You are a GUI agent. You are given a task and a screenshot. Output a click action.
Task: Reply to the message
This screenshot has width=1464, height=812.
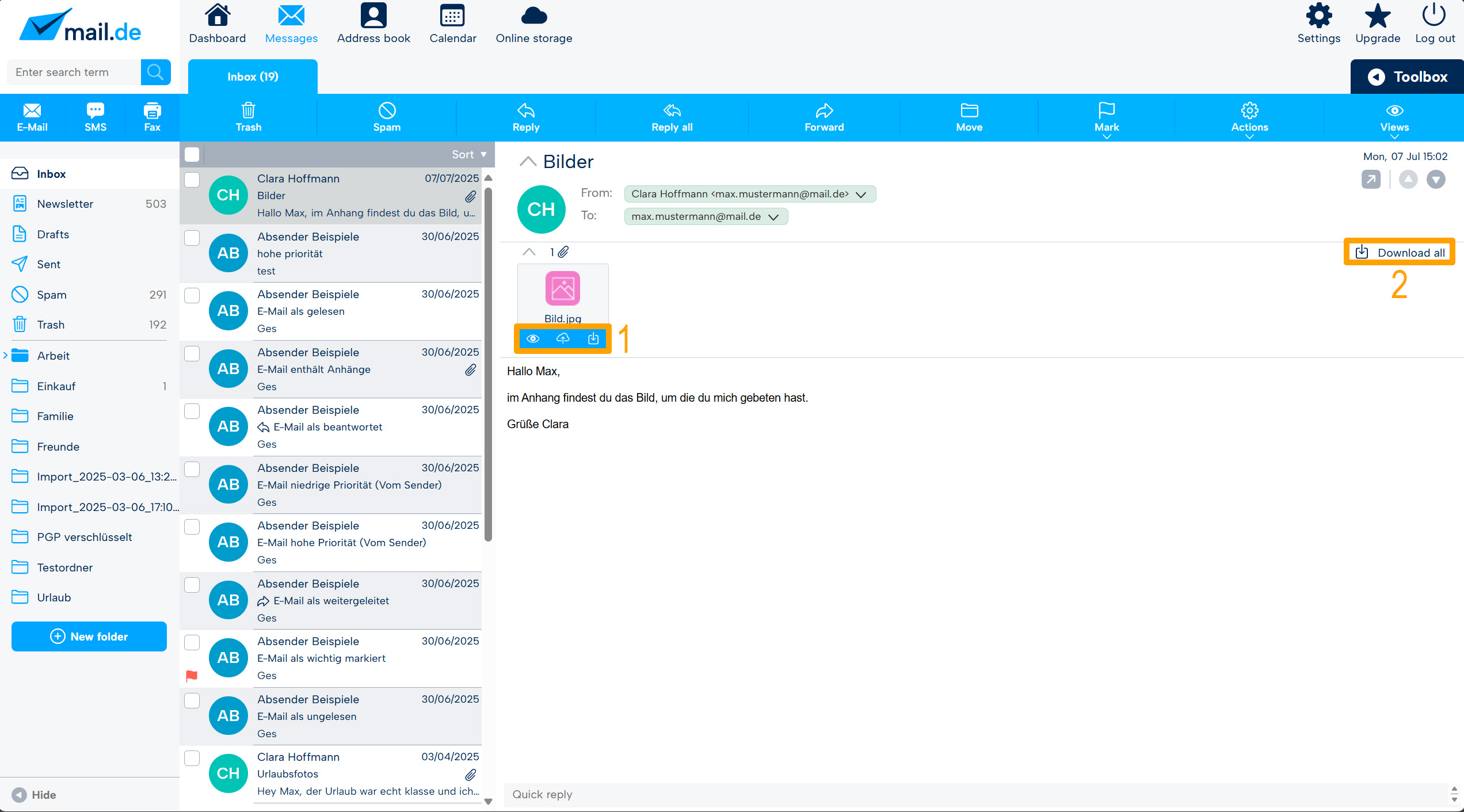pyautogui.click(x=526, y=117)
